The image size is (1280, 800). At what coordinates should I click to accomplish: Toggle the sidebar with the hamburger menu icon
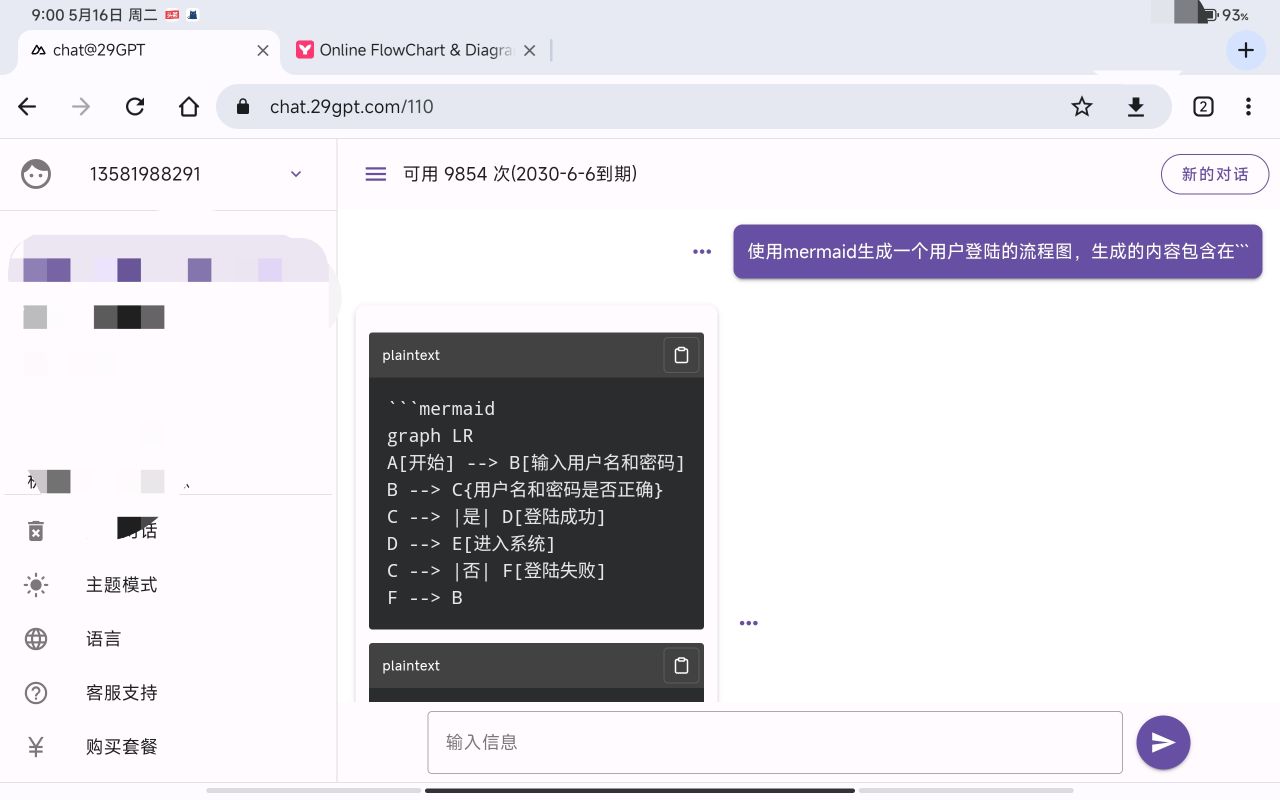click(x=376, y=174)
